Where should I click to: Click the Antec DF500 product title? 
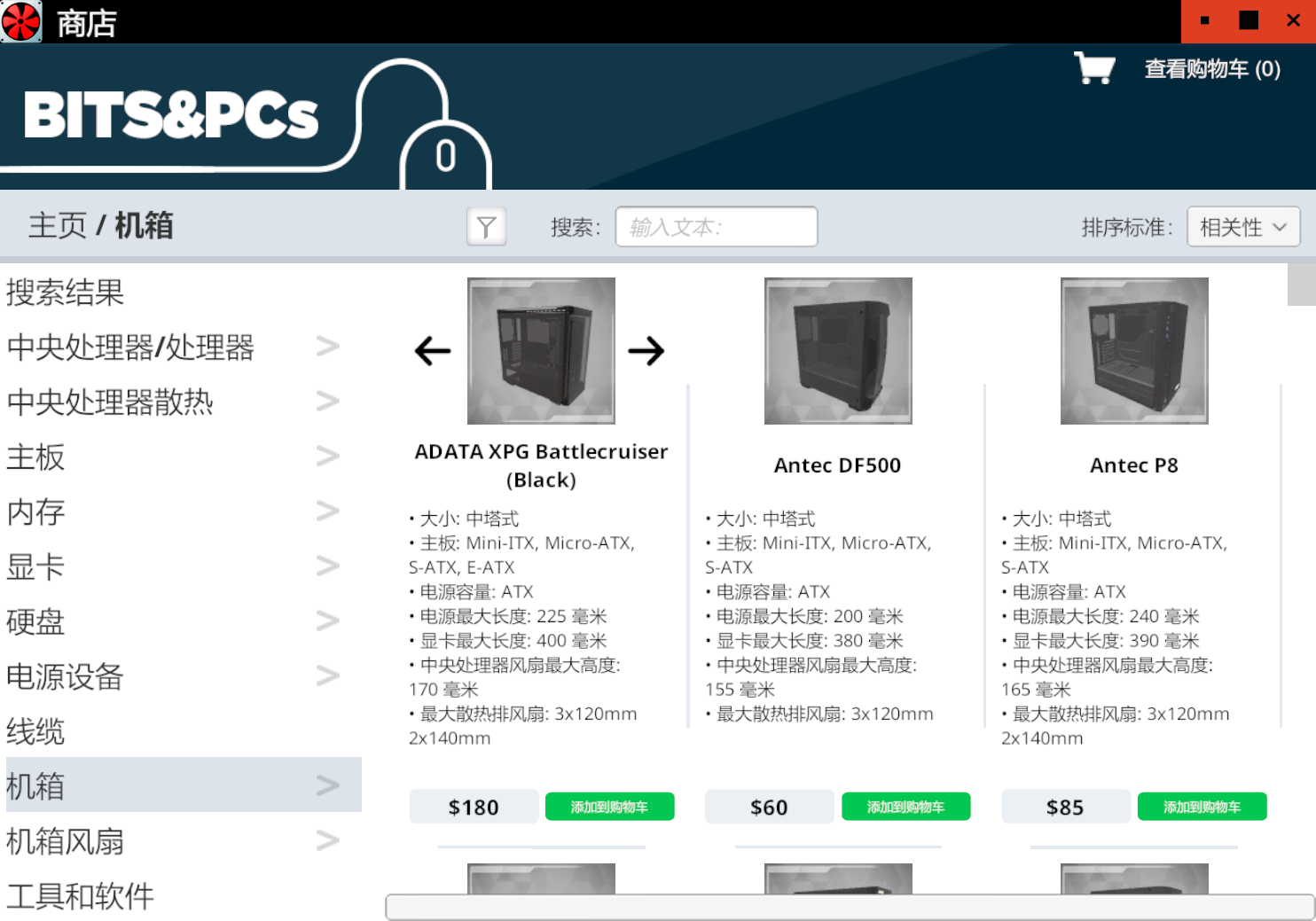pos(837,465)
